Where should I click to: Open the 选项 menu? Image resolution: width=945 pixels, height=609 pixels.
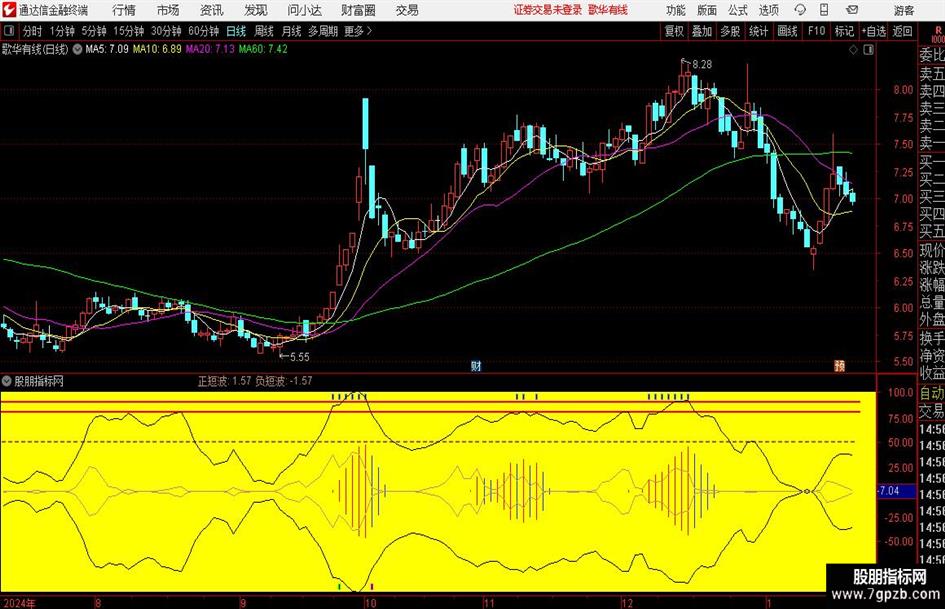(x=768, y=10)
